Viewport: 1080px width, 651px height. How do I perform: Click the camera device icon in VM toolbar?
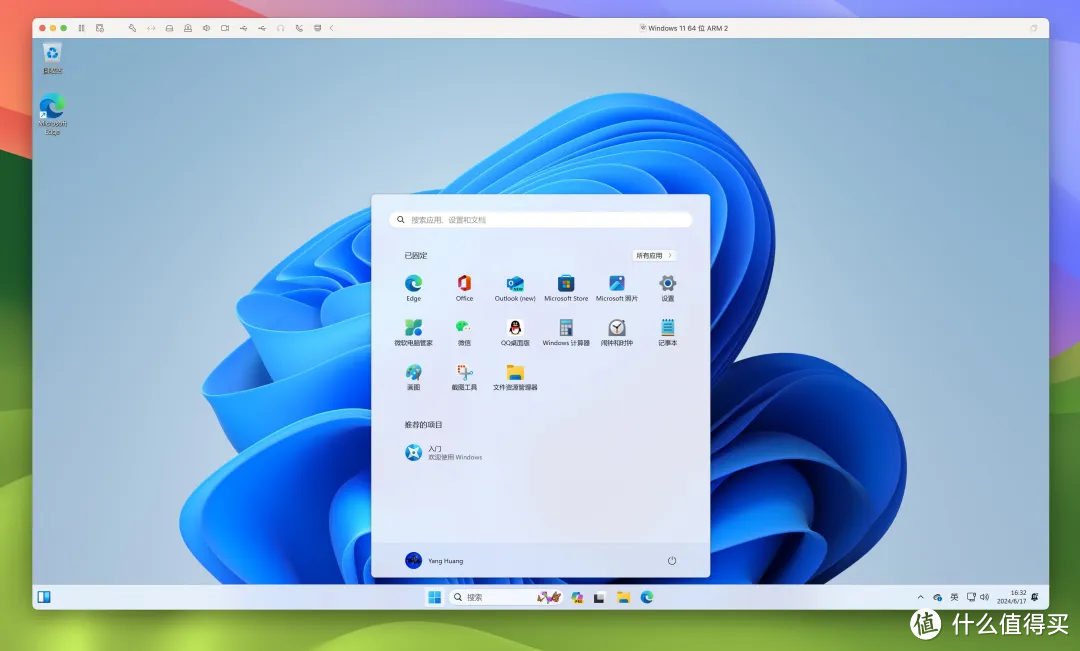pos(225,28)
